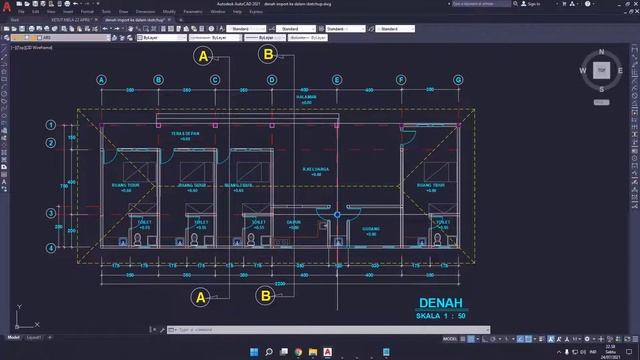640x360 pixels.
Task: Open the Insert menu
Action: pos(68,12)
